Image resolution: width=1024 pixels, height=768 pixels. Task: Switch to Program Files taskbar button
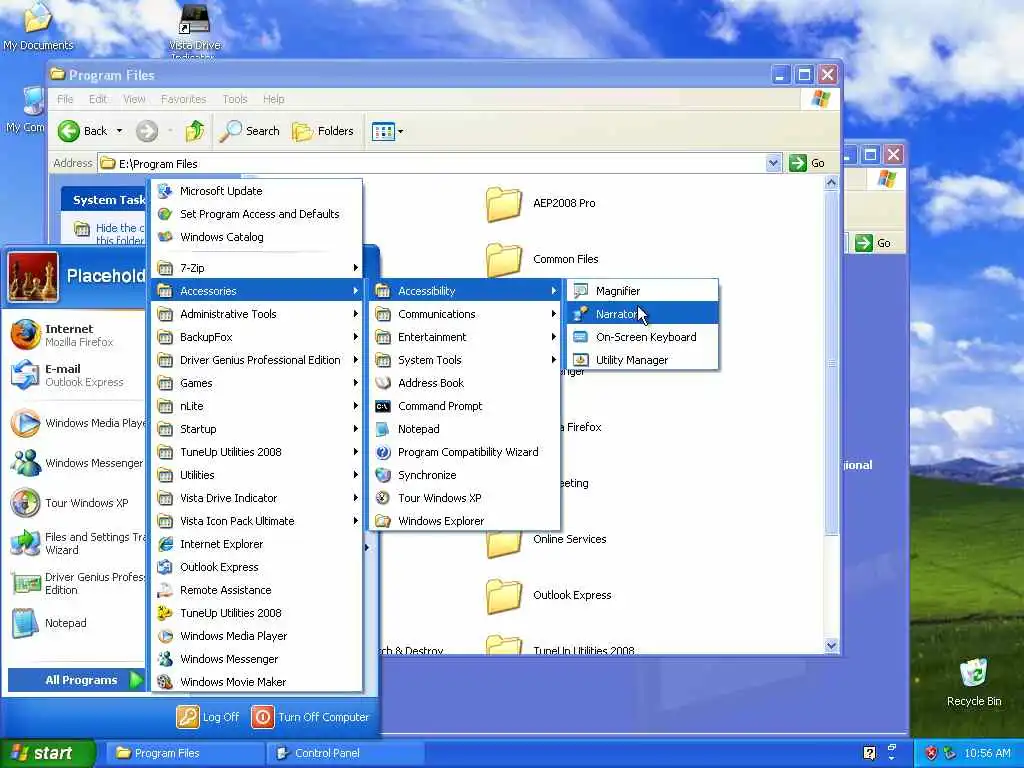(x=186, y=753)
